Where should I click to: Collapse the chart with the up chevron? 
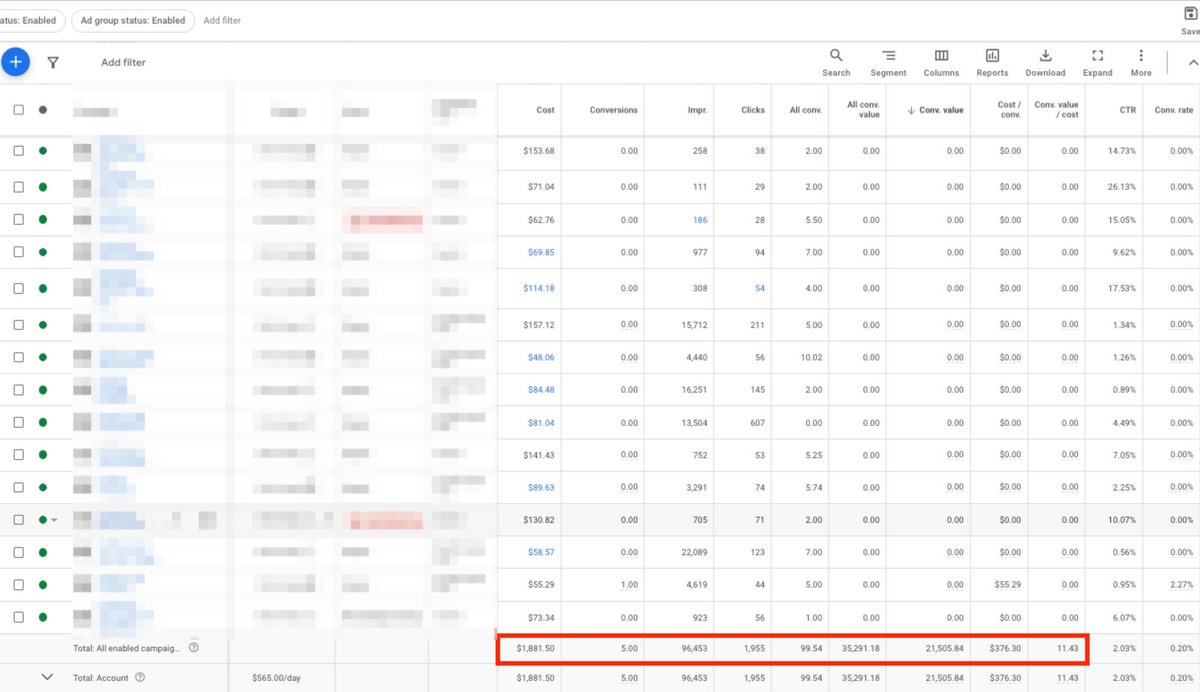pos(1192,62)
